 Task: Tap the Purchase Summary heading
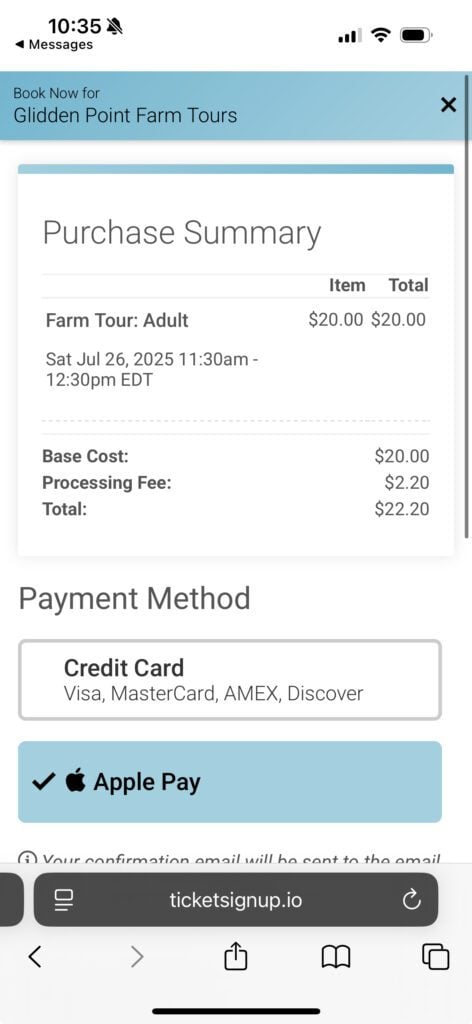pyautogui.click(x=182, y=233)
